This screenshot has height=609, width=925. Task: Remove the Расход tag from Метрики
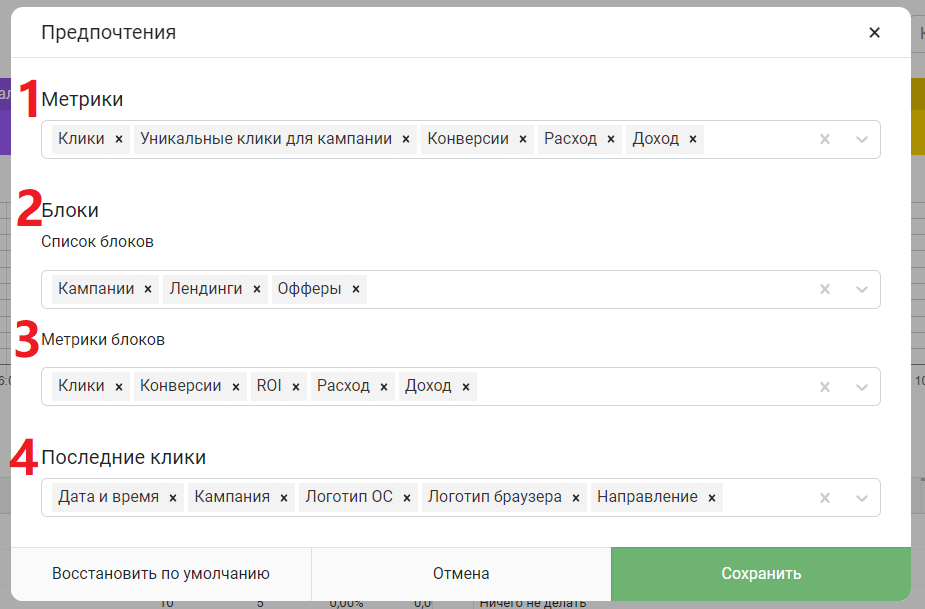click(611, 139)
